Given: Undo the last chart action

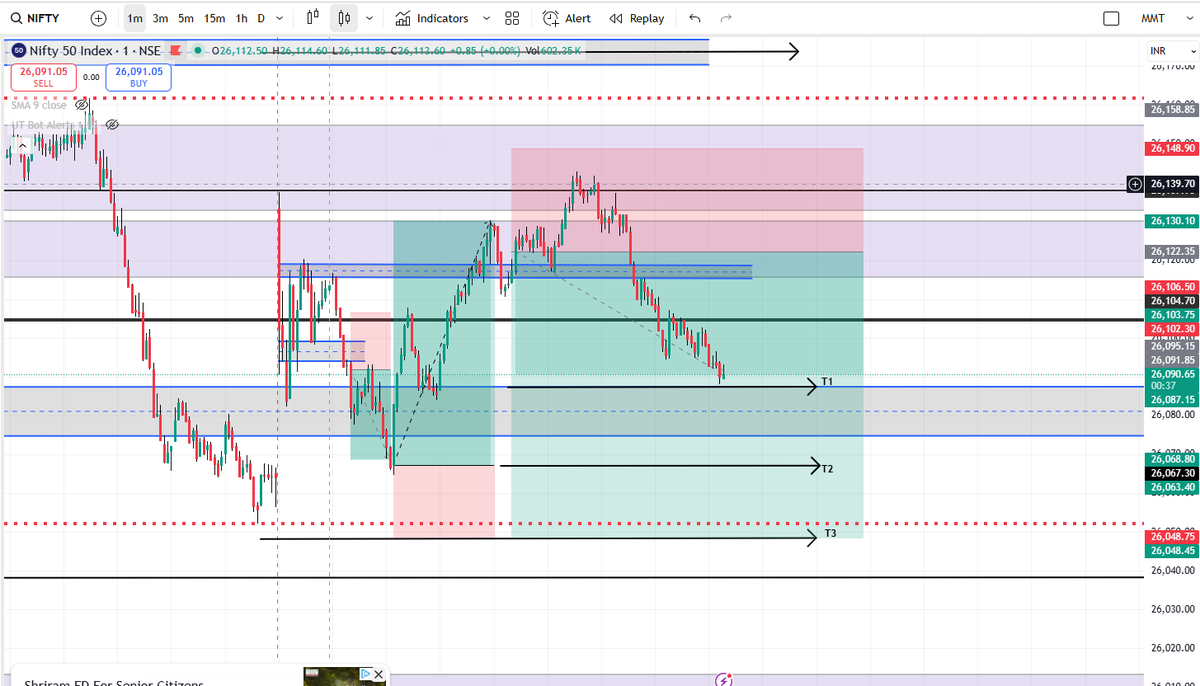Looking at the screenshot, I should click(x=695, y=18).
